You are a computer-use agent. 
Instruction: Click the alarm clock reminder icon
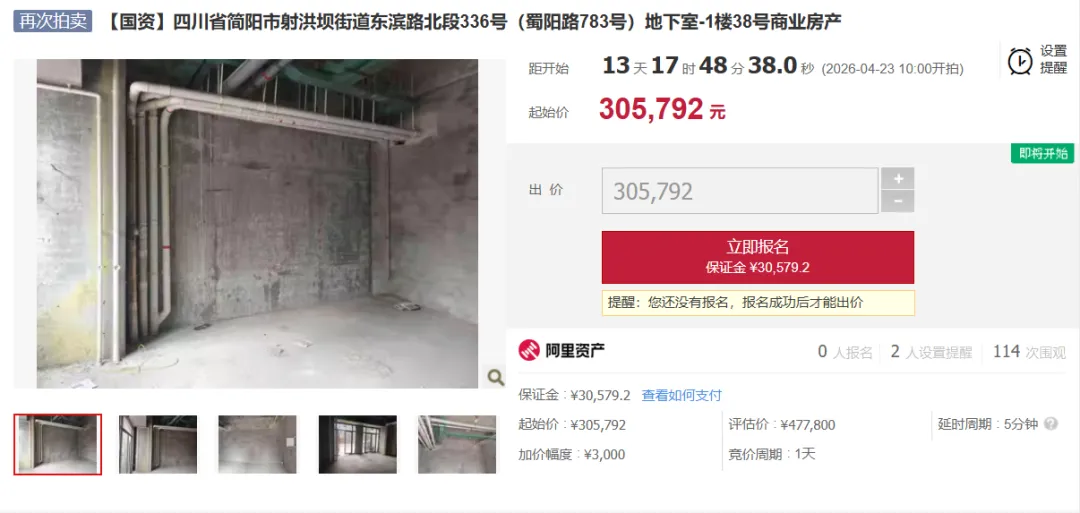pyautogui.click(x=1019, y=61)
